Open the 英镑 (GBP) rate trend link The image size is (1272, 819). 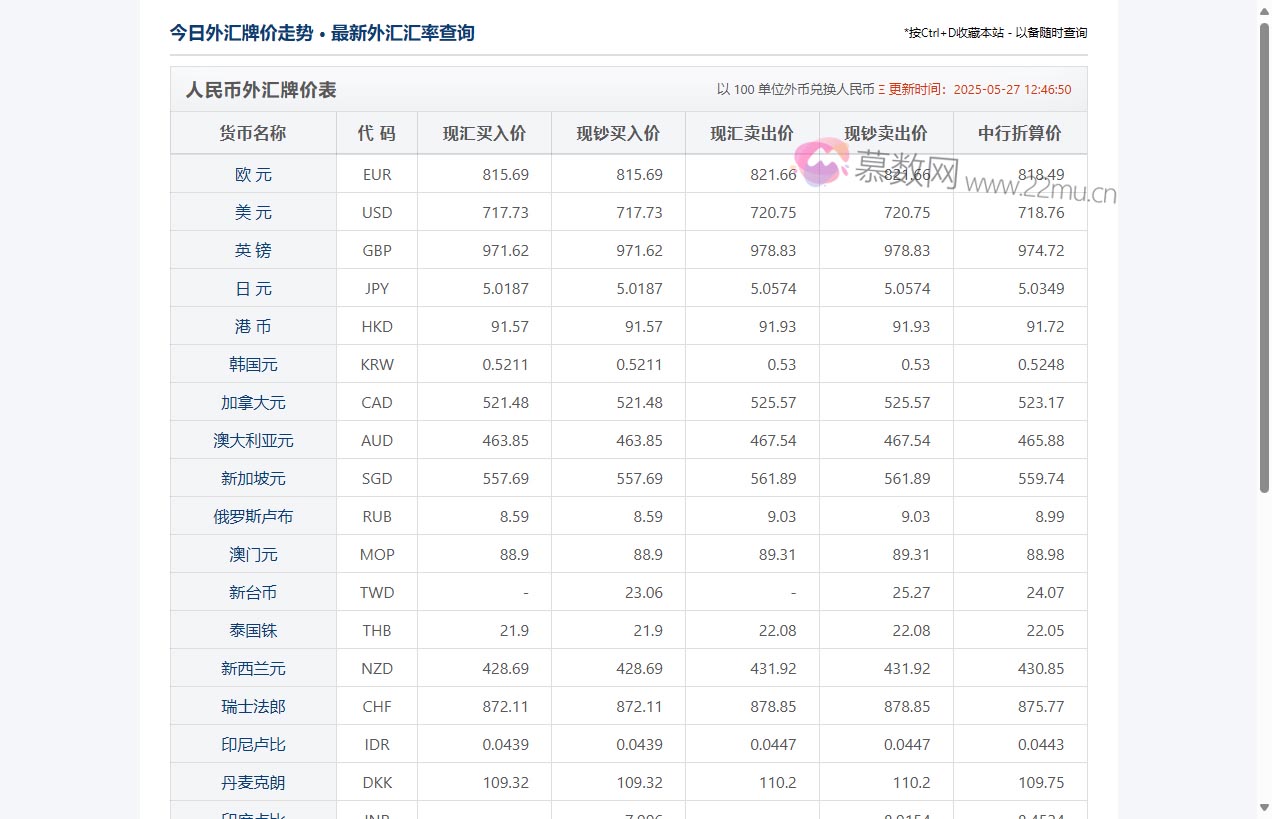(253, 249)
